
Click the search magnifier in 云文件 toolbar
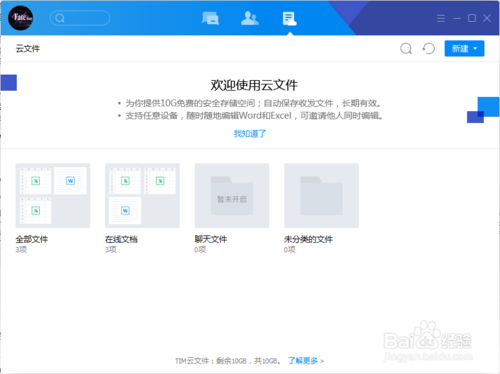(406, 49)
